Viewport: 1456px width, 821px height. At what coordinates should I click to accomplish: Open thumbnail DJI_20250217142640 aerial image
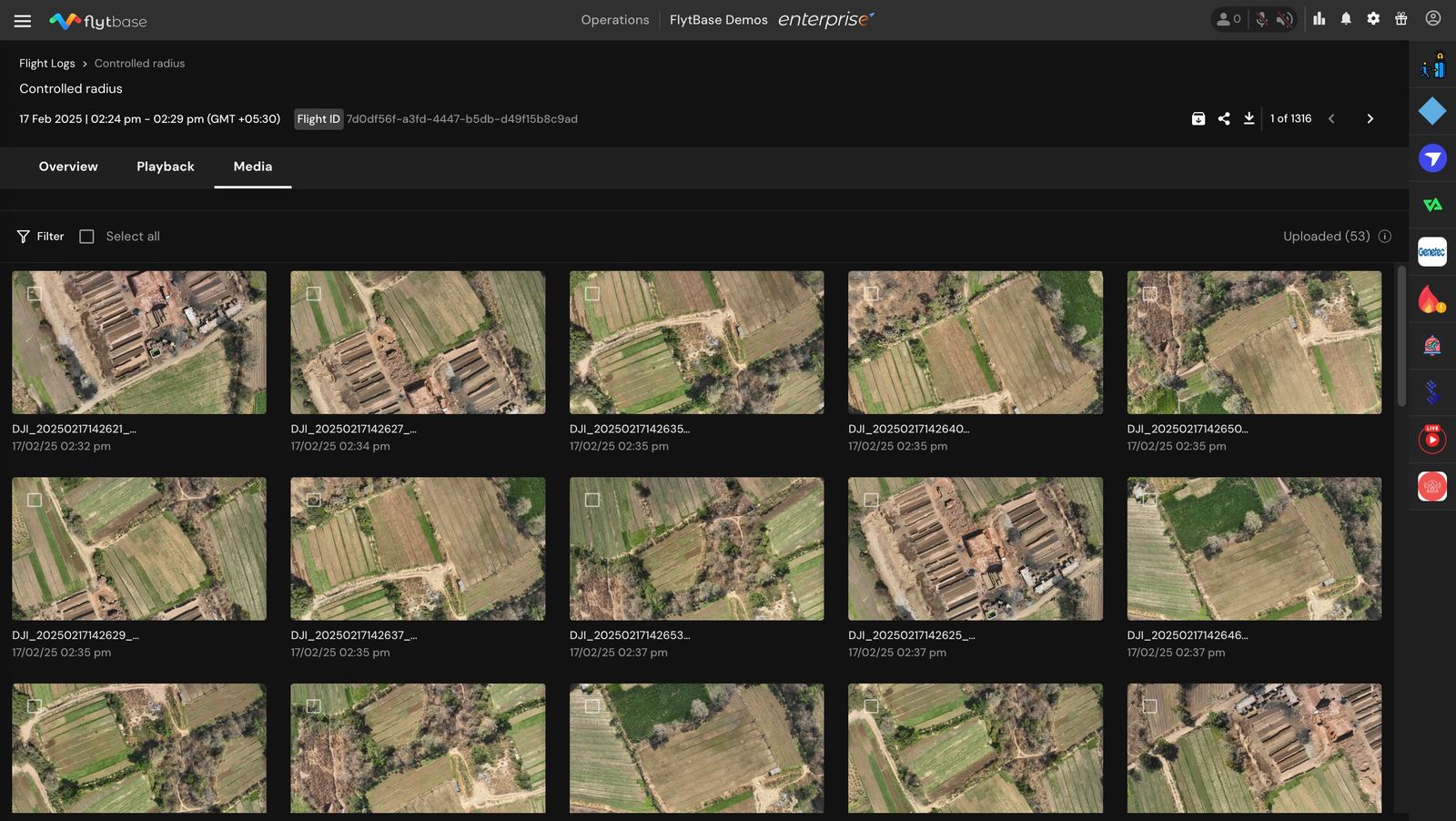976,342
